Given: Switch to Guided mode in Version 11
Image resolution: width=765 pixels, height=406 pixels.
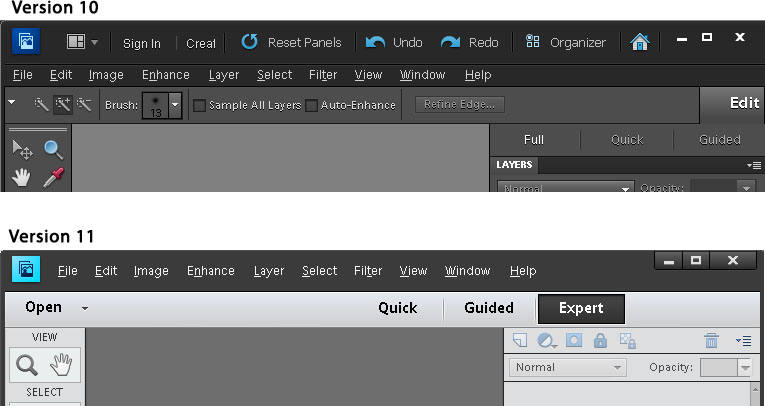Looking at the screenshot, I should pyautogui.click(x=489, y=308).
